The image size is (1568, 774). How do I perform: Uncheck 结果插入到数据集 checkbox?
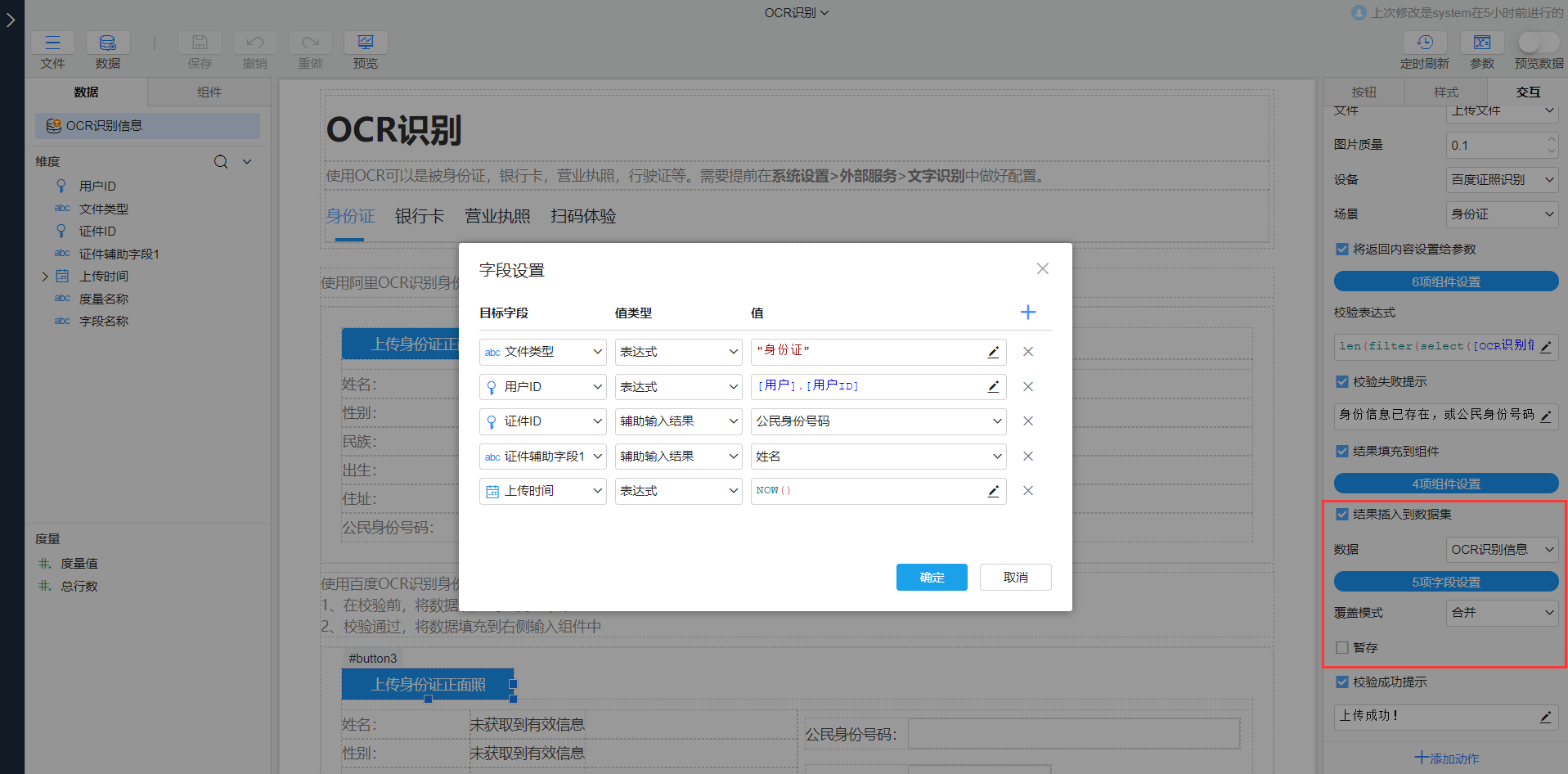pos(1341,514)
